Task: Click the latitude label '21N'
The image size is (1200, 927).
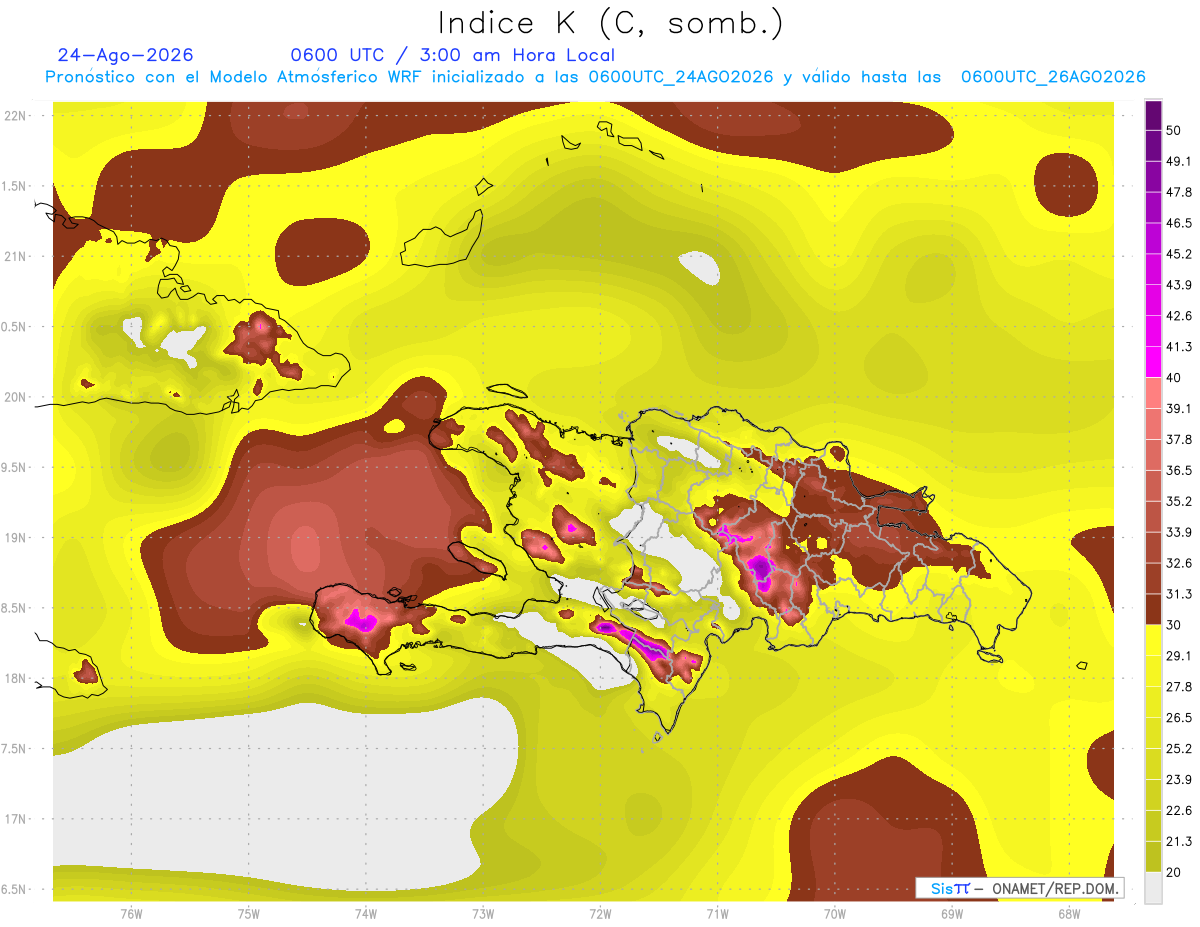Action: click(16, 256)
